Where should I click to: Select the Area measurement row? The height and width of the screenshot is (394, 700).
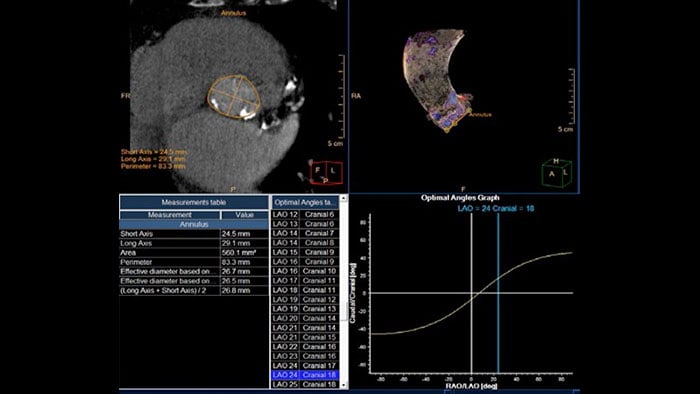tap(194, 253)
